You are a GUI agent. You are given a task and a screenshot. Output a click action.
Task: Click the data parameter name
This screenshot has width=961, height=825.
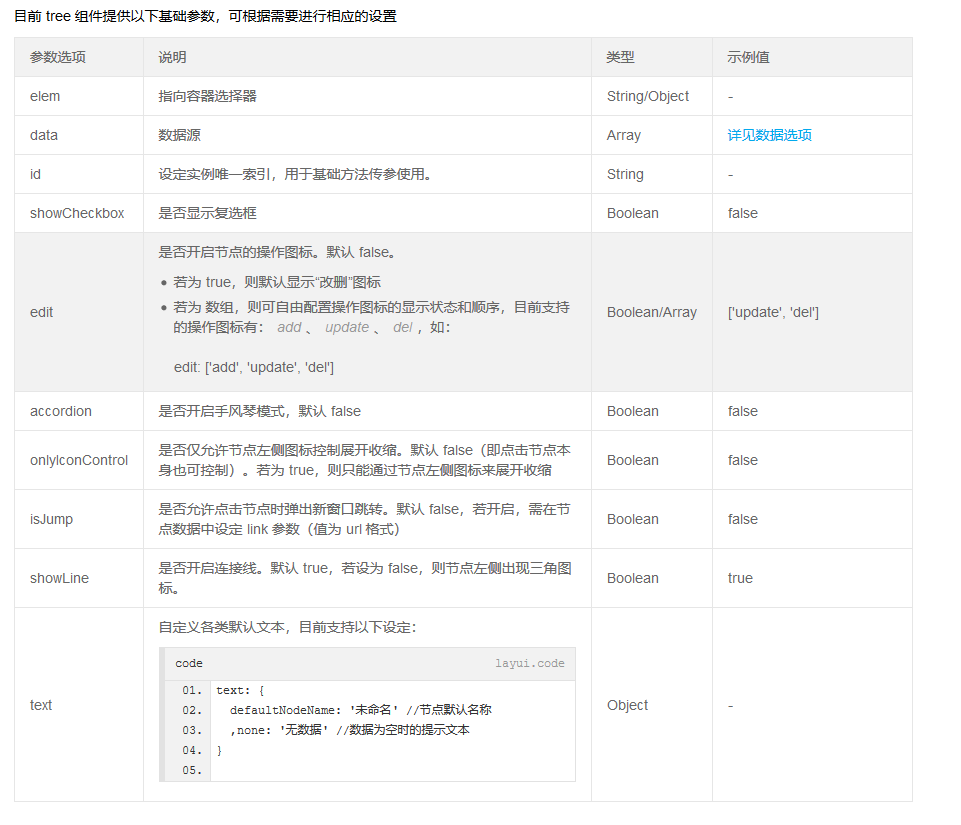coord(40,135)
